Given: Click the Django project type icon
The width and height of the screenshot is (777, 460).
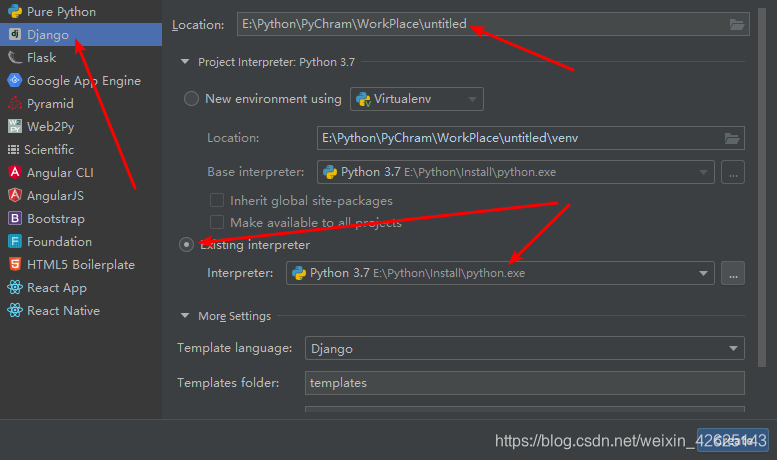Looking at the screenshot, I should [x=15, y=34].
